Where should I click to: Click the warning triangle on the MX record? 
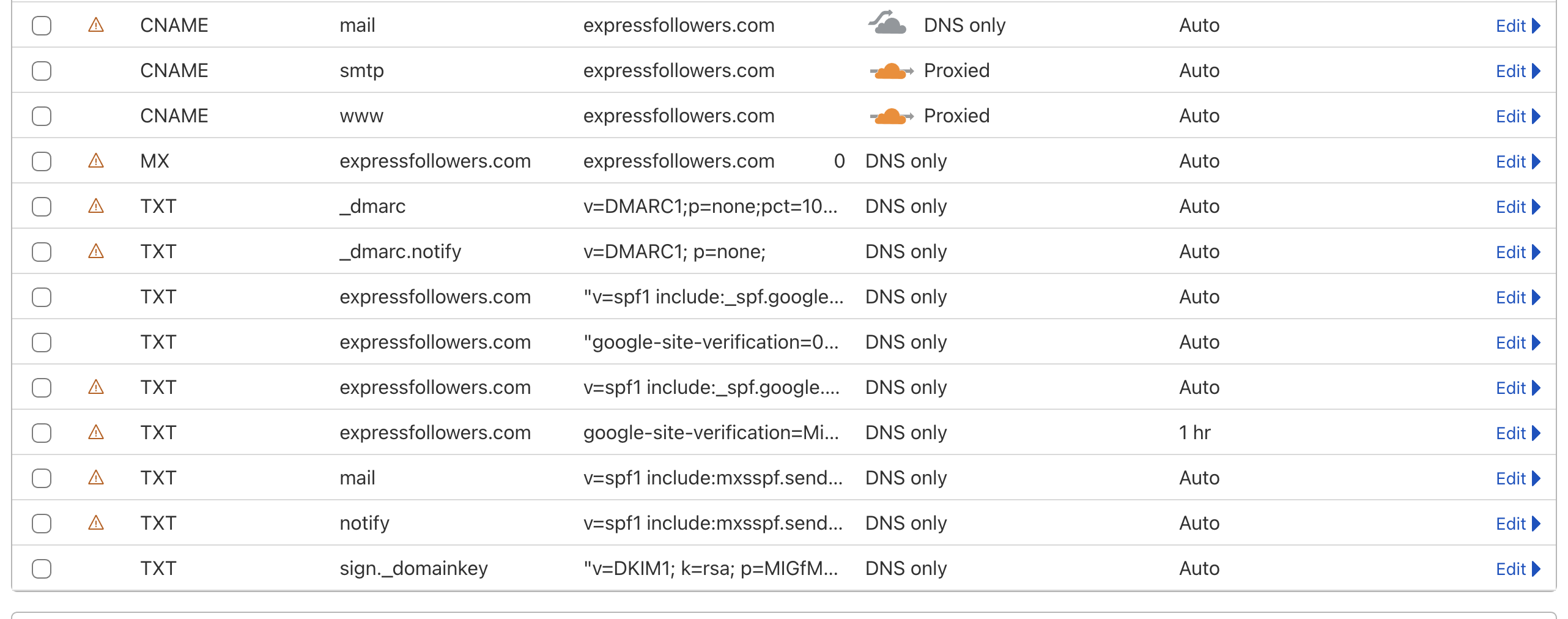pos(96,161)
